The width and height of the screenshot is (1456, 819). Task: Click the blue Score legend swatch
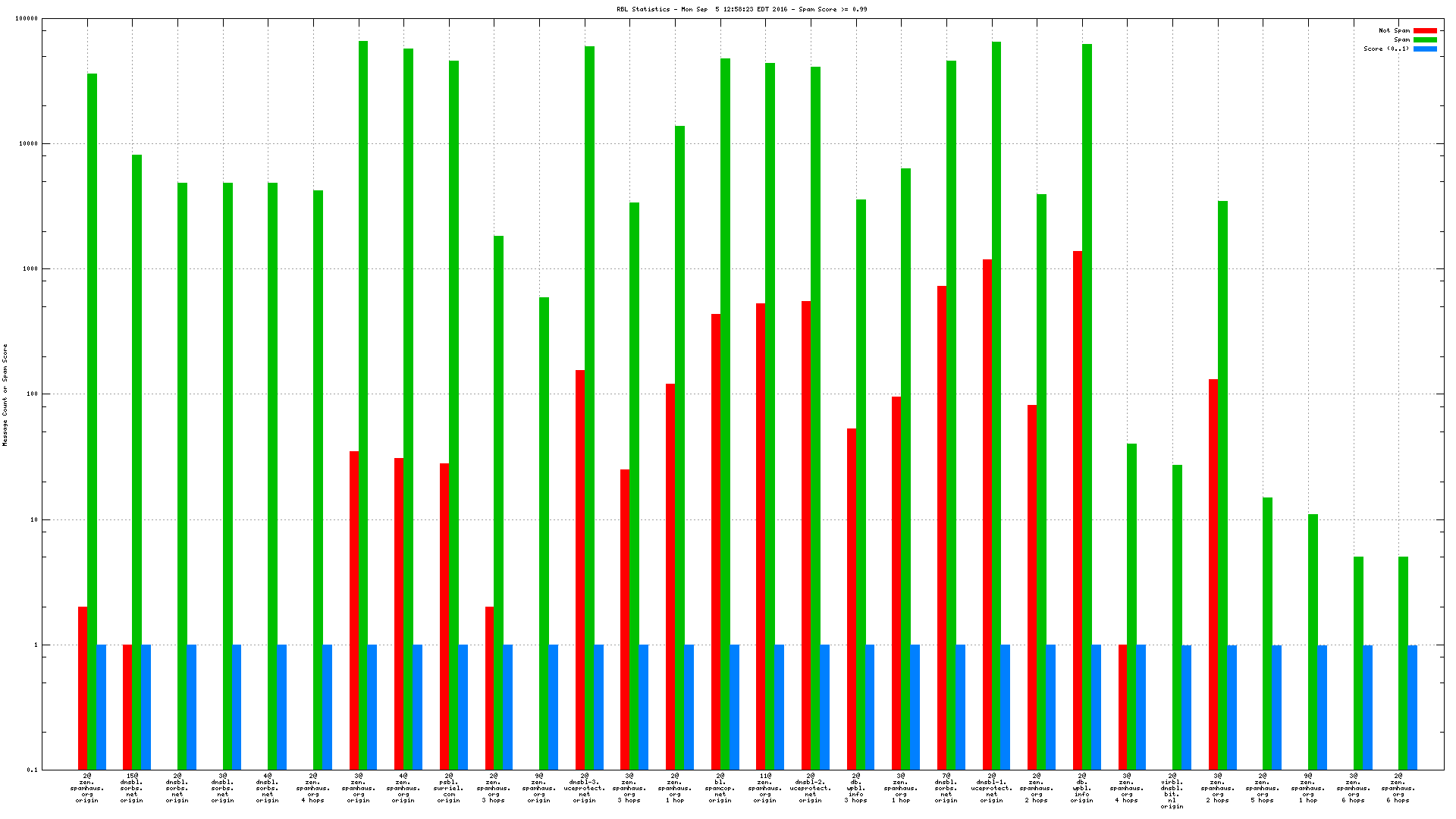point(1425,49)
